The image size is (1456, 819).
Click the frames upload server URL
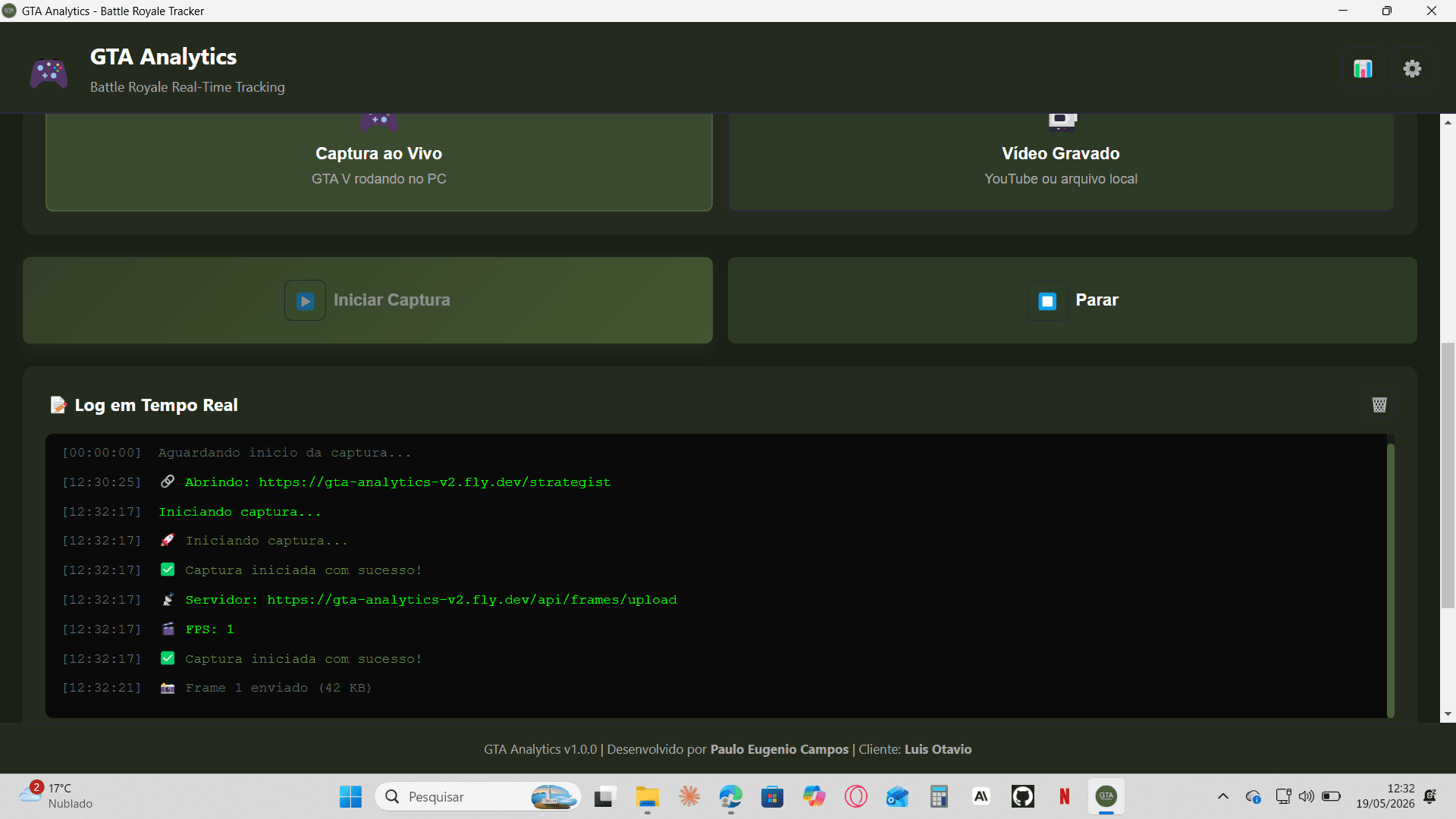472,600
